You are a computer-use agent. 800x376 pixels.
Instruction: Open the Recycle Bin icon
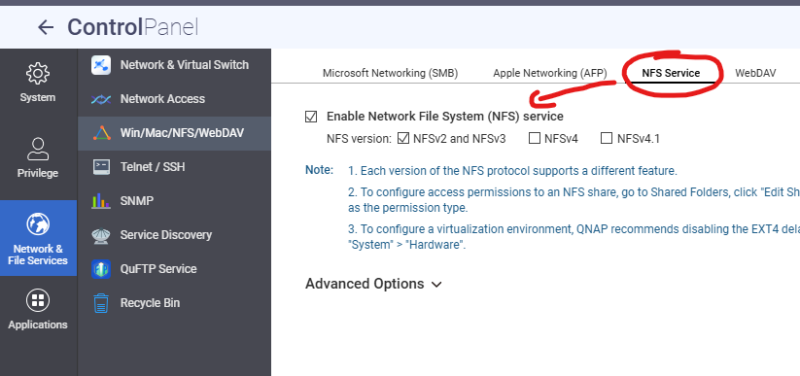coord(101,303)
